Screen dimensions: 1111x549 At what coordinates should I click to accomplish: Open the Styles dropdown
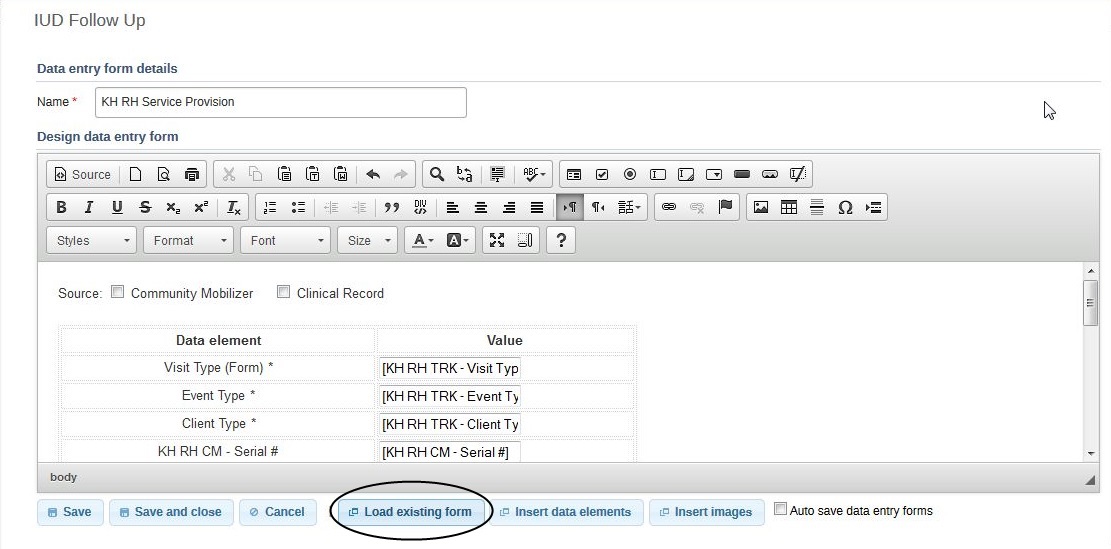[92, 240]
